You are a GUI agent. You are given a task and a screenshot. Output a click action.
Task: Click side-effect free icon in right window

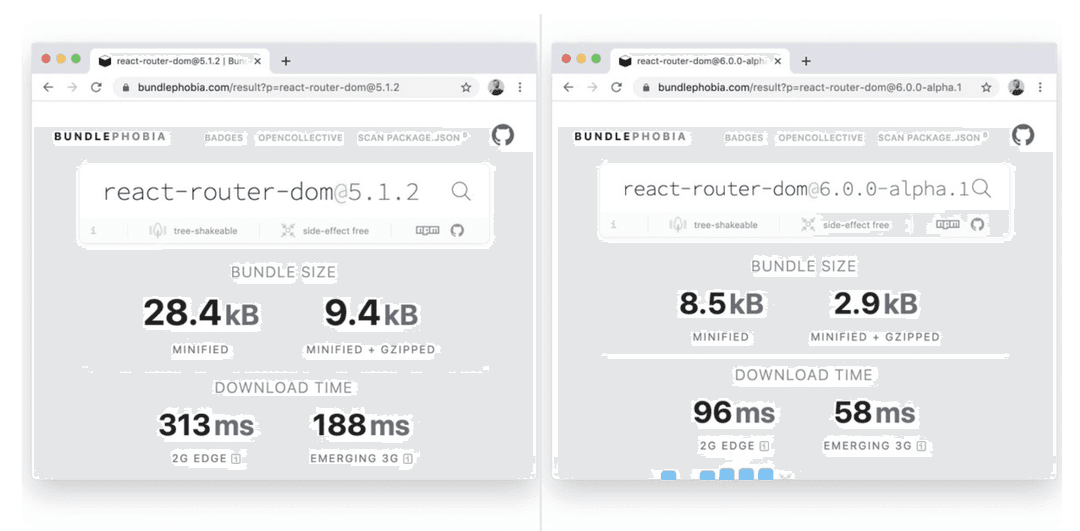coord(808,225)
